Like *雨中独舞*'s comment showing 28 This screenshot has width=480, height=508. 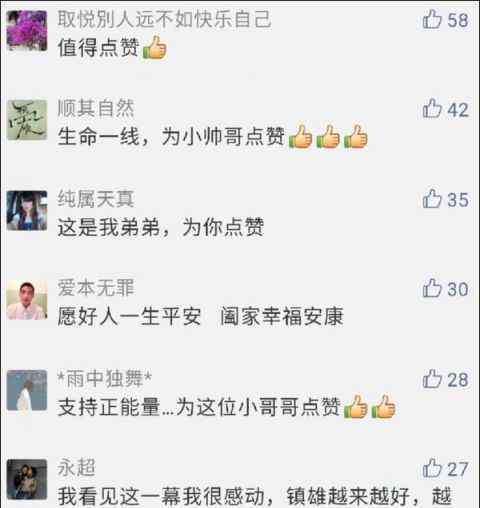pos(432,379)
